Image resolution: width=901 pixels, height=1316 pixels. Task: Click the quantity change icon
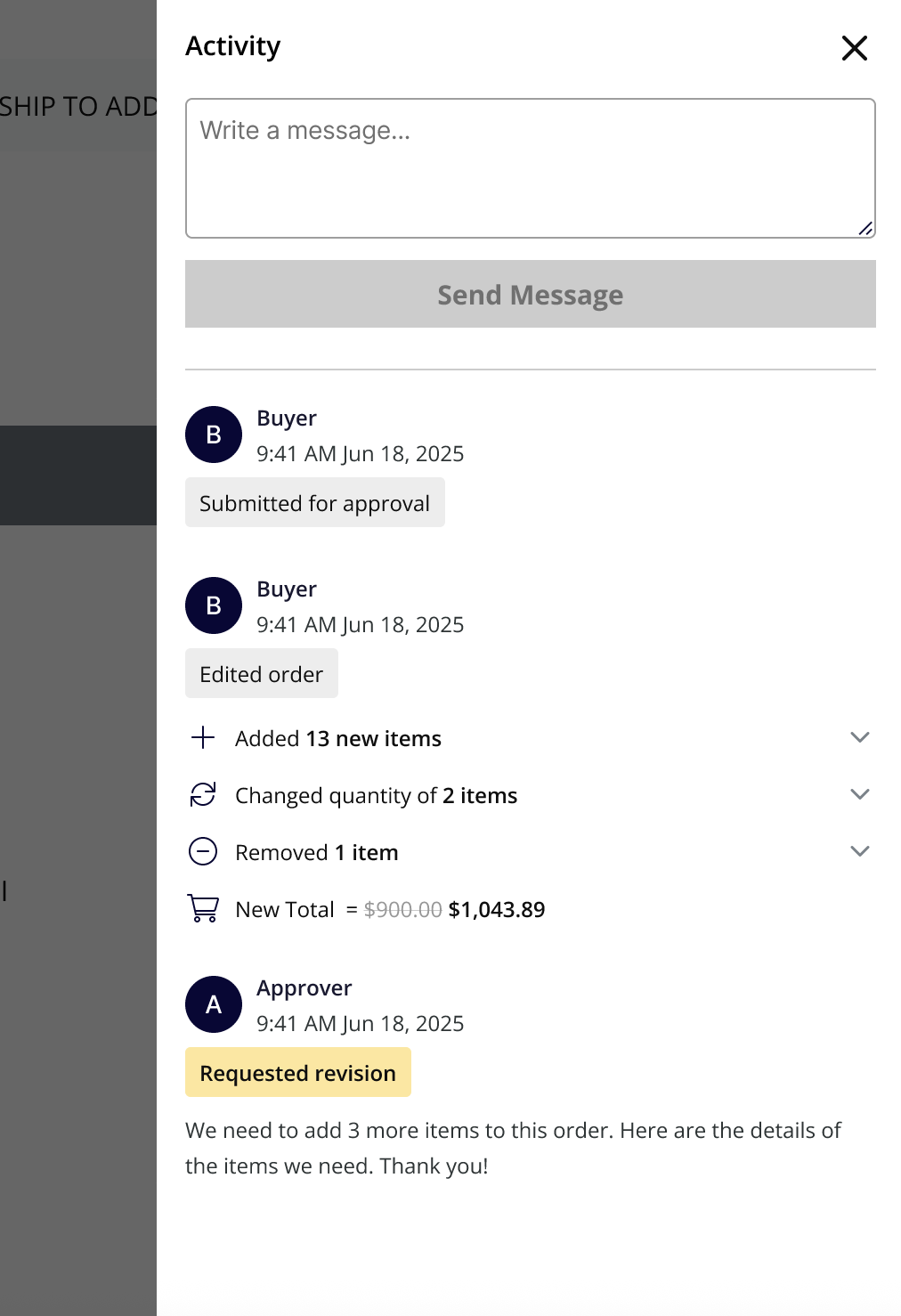(x=203, y=794)
